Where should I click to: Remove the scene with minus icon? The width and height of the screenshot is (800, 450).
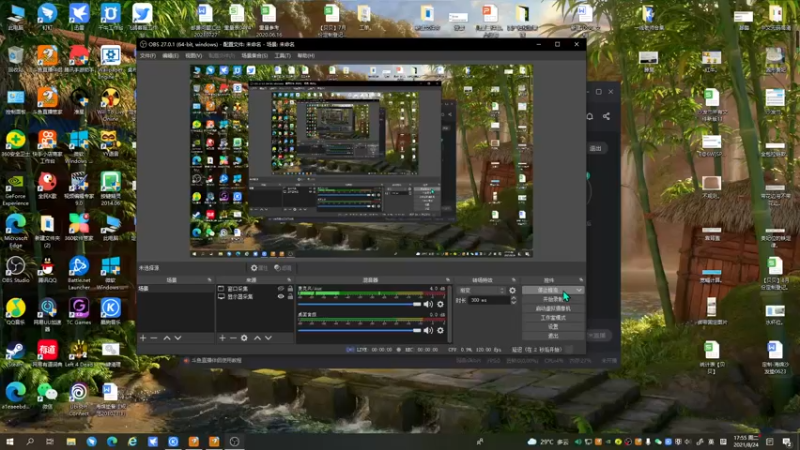tap(154, 338)
